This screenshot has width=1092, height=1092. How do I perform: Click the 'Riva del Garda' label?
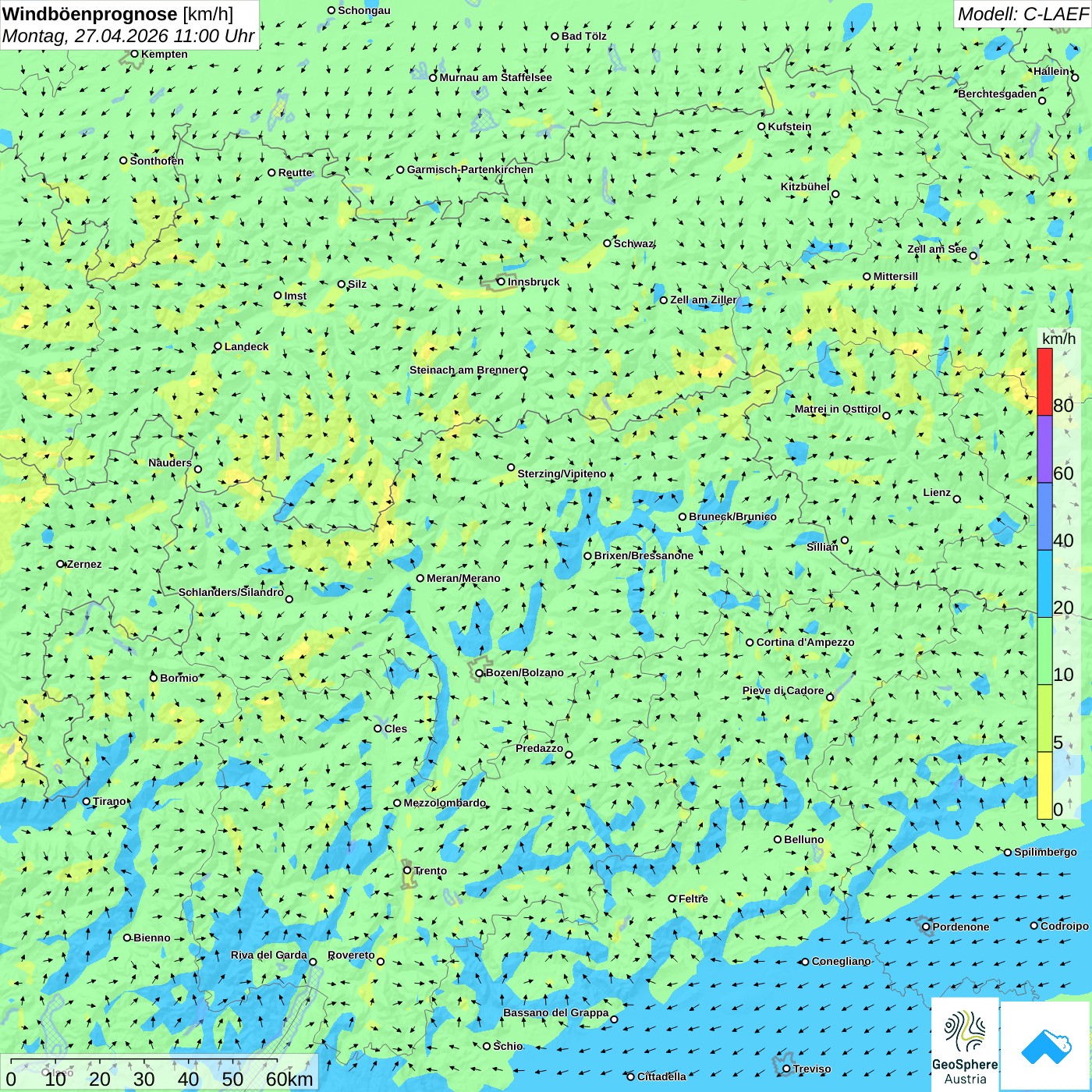(269, 955)
